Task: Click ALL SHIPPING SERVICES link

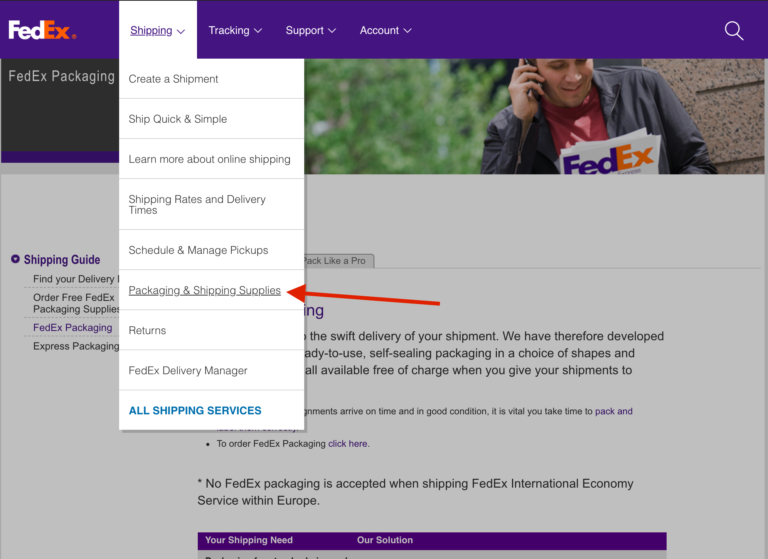Action: click(195, 410)
